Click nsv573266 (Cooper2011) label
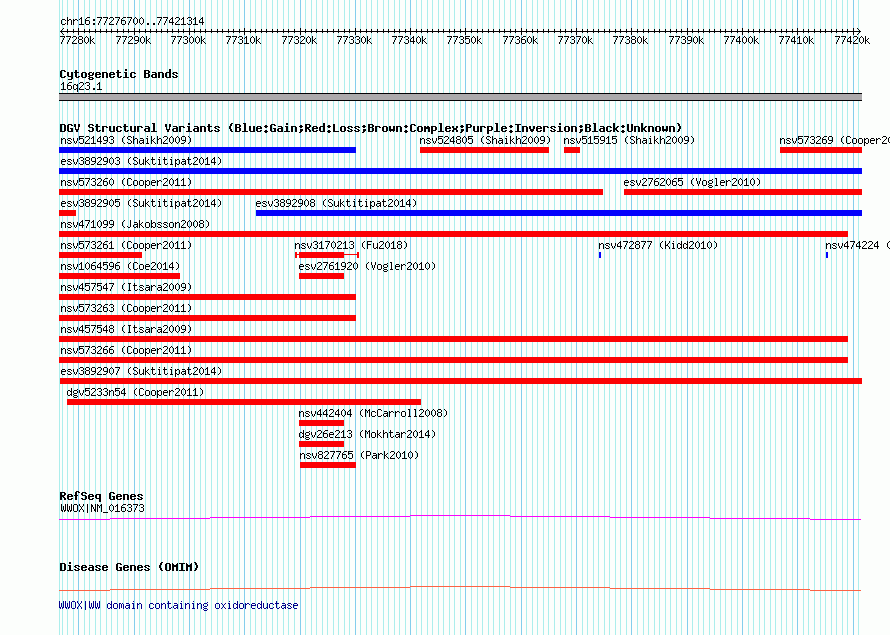Image resolution: width=890 pixels, height=635 pixels. (x=126, y=350)
